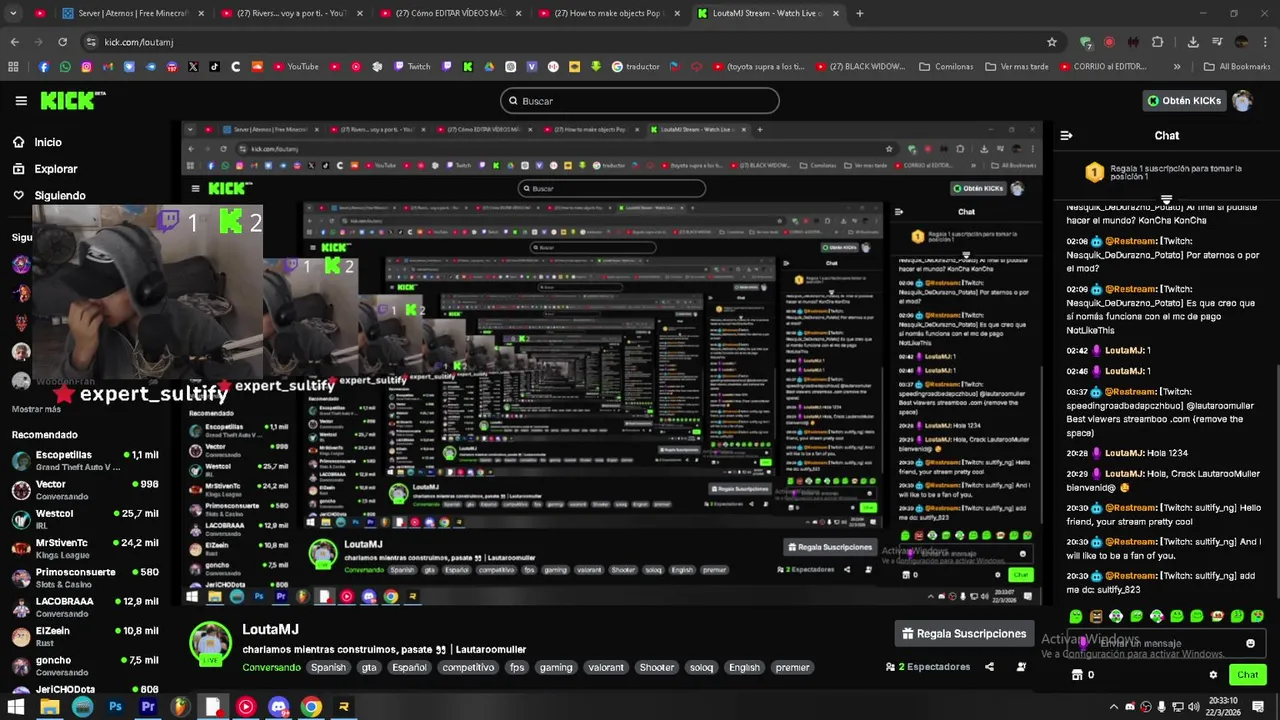Open File Explorer from the taskbar
Screen dimensions: 1280x720
pyautogui.click(x=49, y=707)
